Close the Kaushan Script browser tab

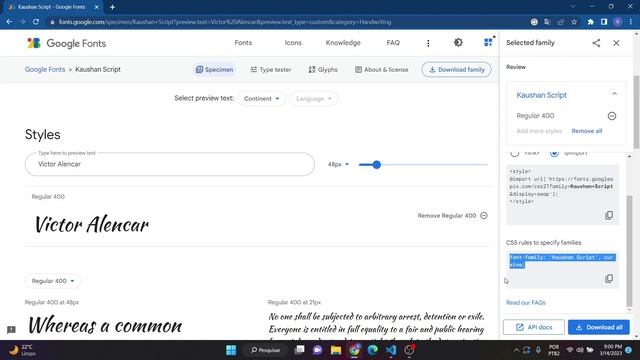pyautogui.click(x=96, y=7)
